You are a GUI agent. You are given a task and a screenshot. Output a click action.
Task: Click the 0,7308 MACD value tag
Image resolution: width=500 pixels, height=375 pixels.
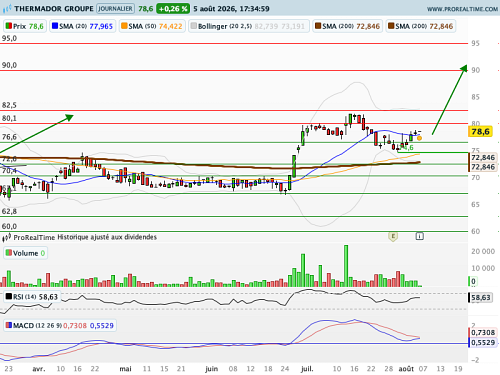(x=483, y=332)
